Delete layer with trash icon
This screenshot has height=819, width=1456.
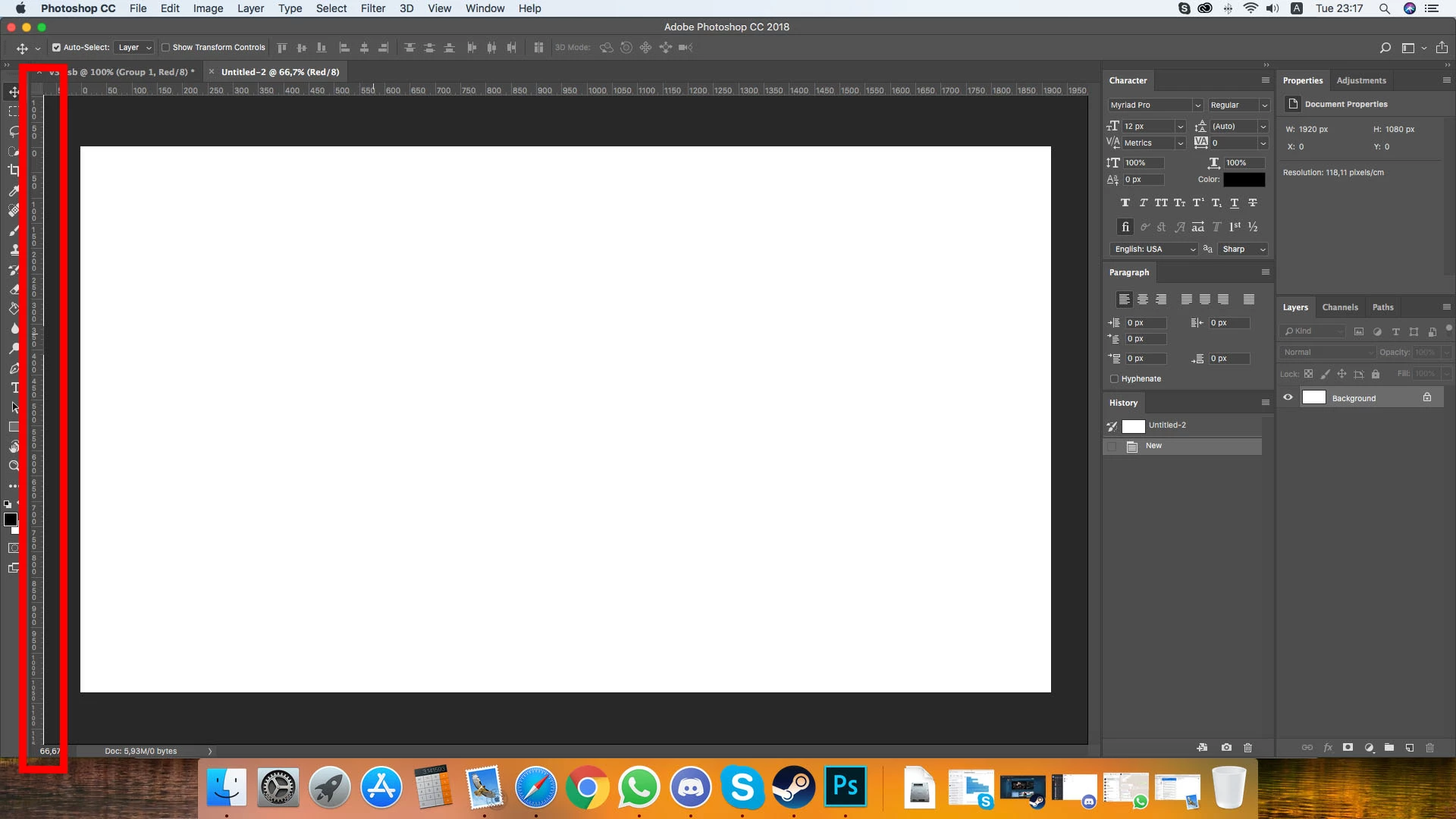(x=1429, y=748)
